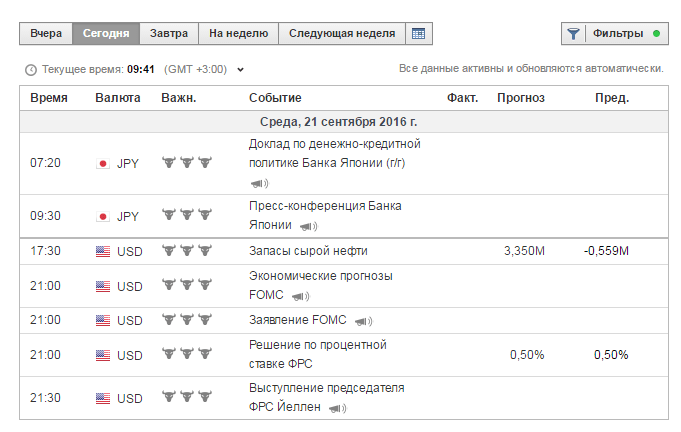Click importance bulls in the 21:30 row
Viewport: 681px width, 432px height.
[187, 396]
